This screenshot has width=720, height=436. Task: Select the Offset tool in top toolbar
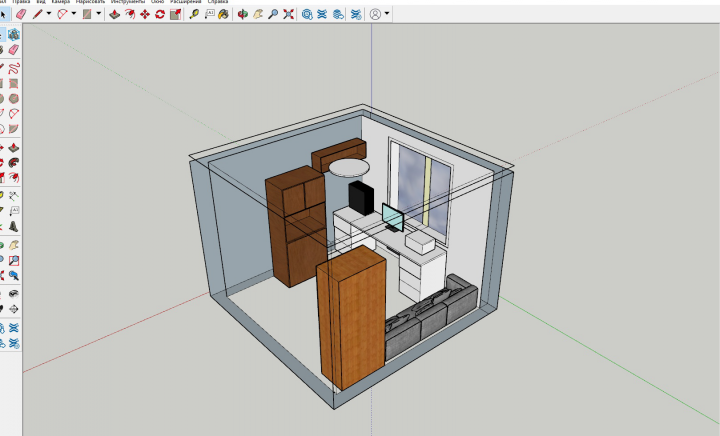pos(130,14)
